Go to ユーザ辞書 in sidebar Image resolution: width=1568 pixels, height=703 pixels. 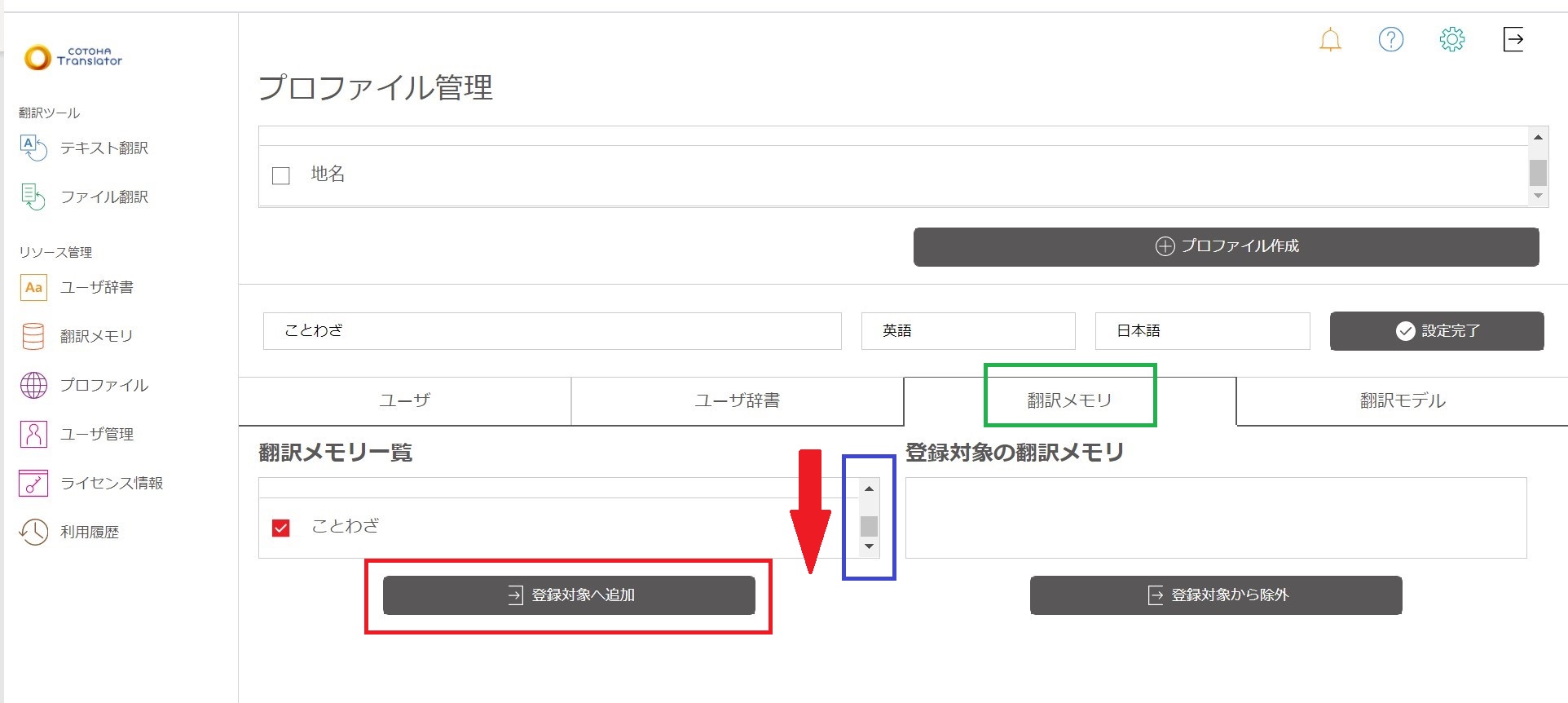[96, 287]
